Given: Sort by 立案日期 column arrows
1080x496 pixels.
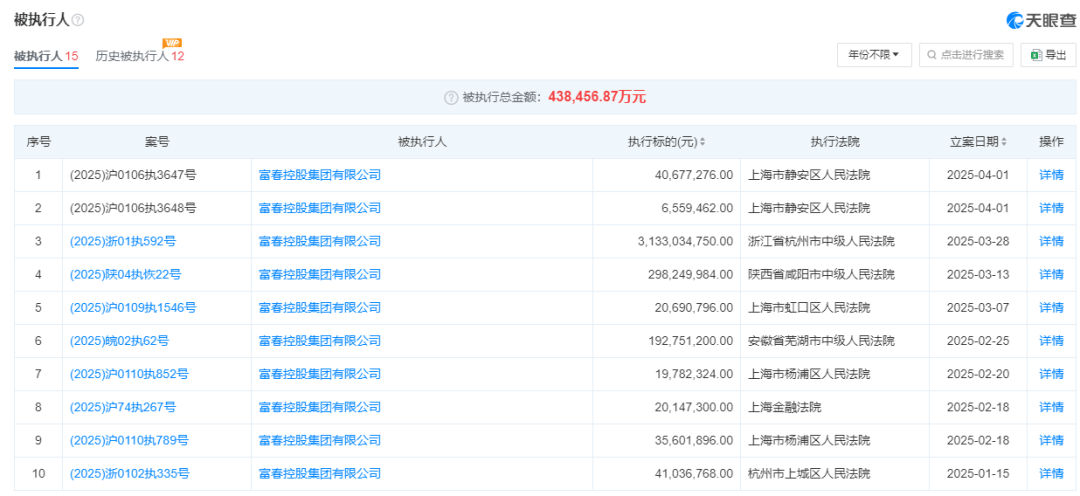Looking at the screenshot, I should pyautogui.click(x=1004, y=143).
